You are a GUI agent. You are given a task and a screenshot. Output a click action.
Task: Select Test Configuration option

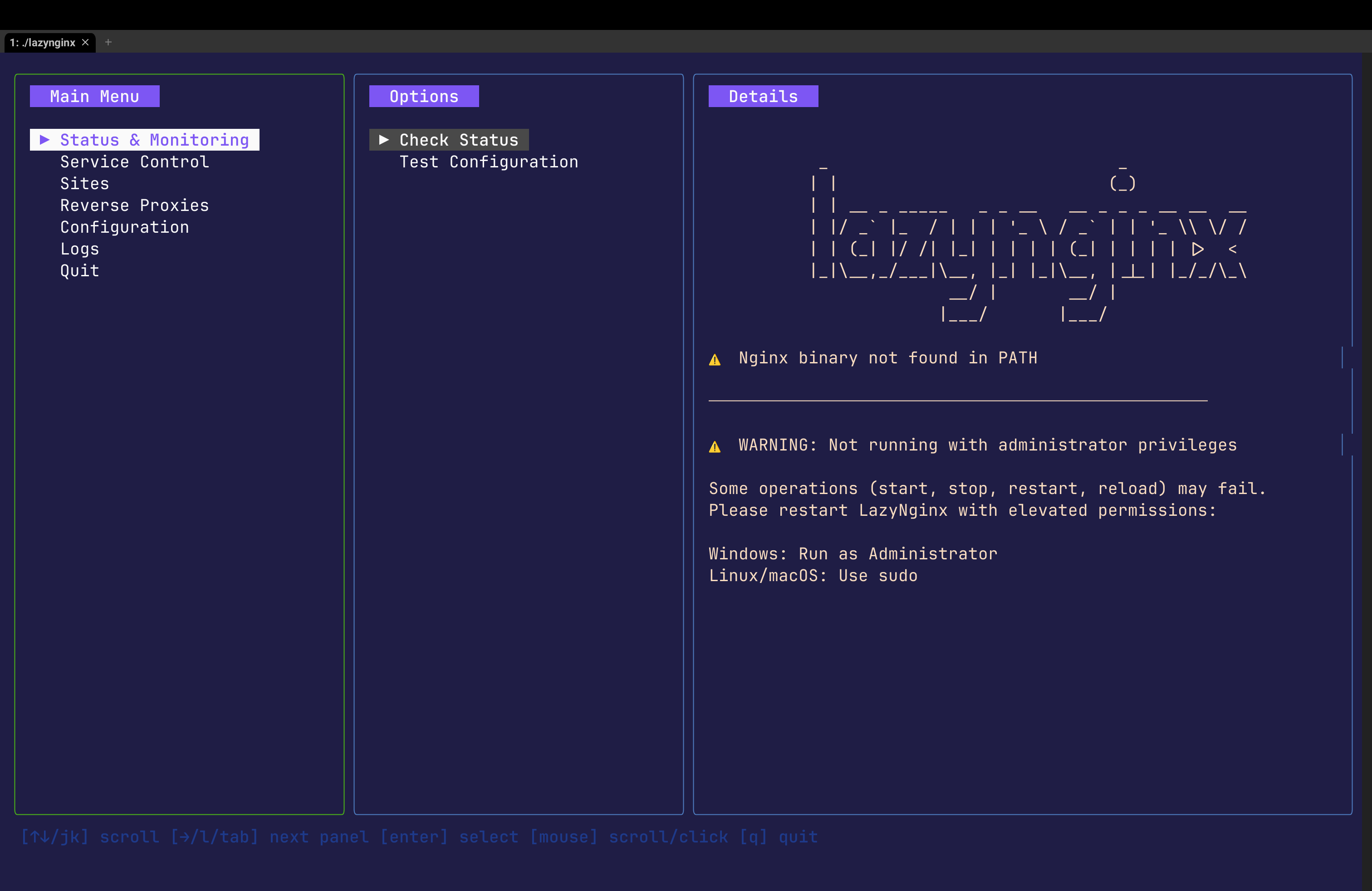click(488, 162)
